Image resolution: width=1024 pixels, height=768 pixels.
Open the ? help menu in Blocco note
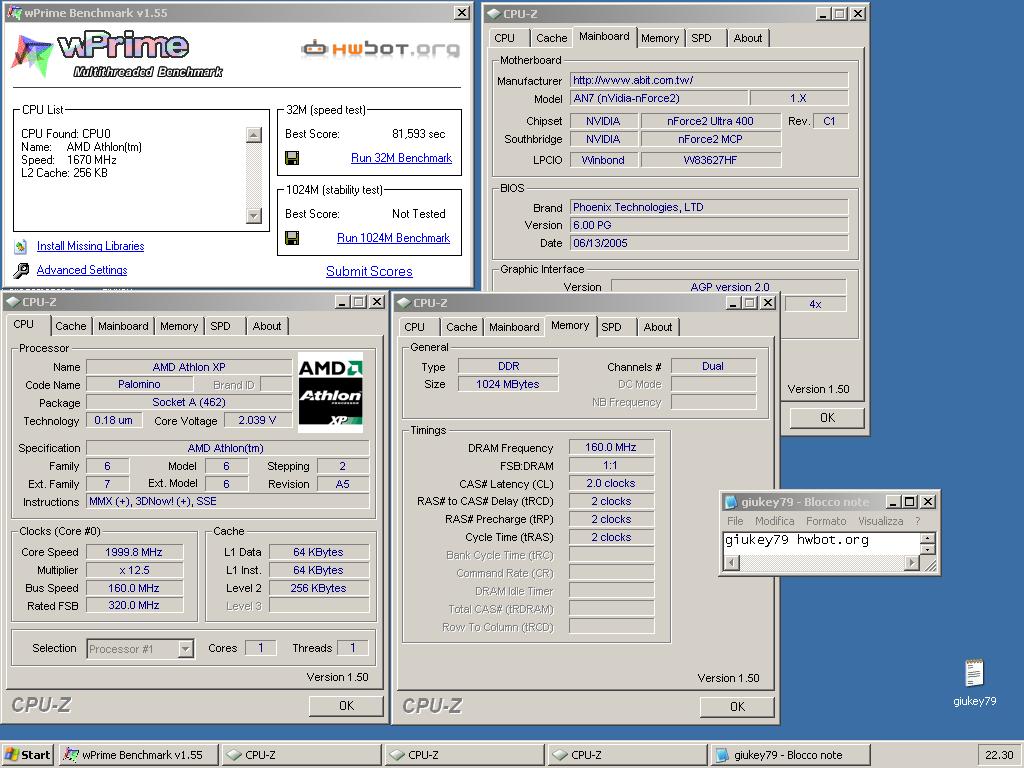point(918,521)
